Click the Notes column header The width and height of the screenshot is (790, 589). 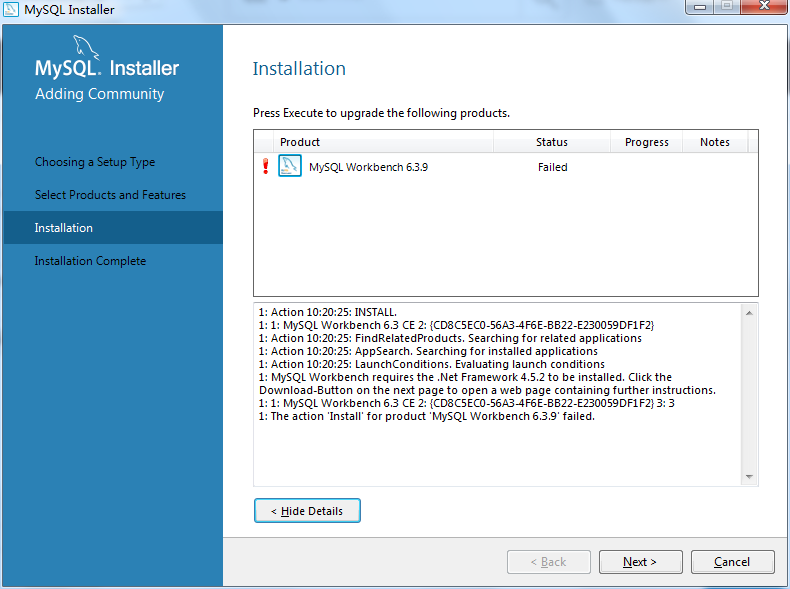[715, 142]
